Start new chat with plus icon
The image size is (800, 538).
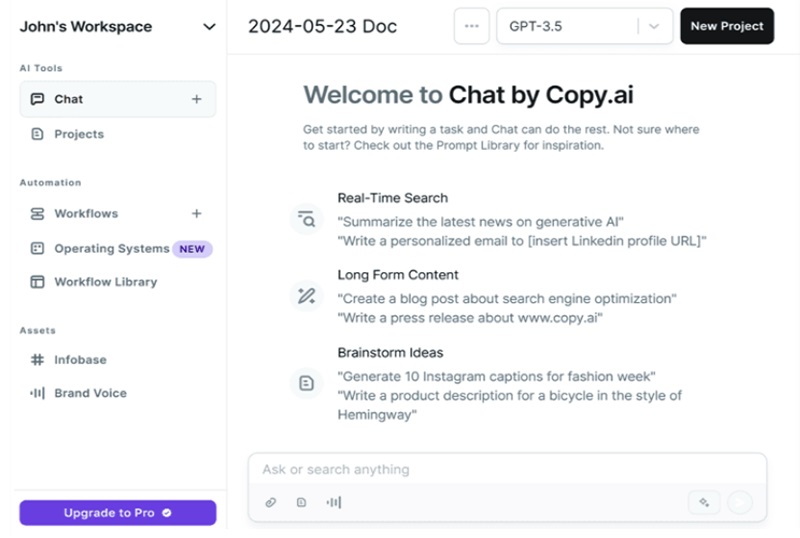[196, 99]
